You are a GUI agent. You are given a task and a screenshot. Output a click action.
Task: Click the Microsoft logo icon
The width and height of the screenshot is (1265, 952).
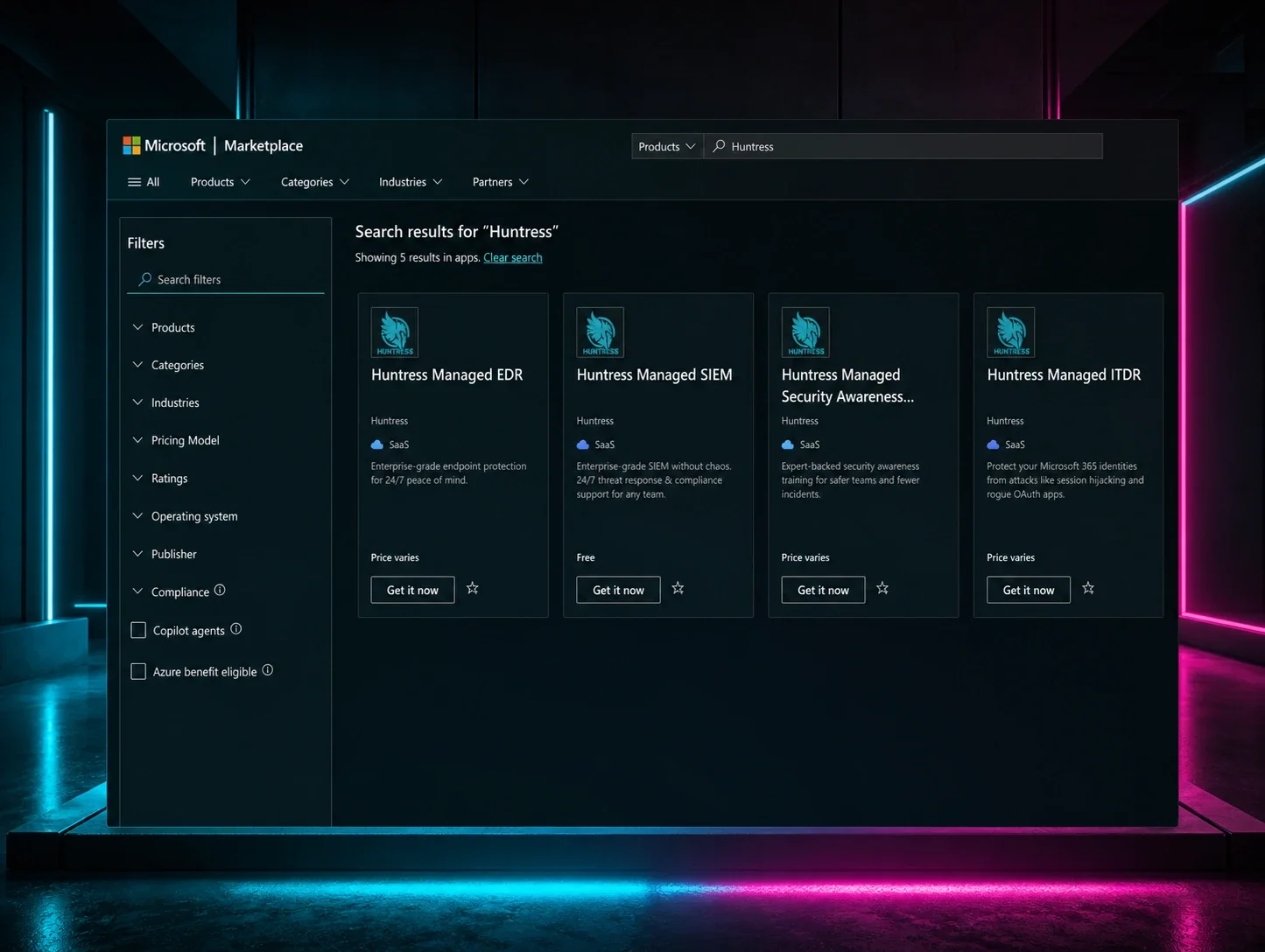(131, 145)
